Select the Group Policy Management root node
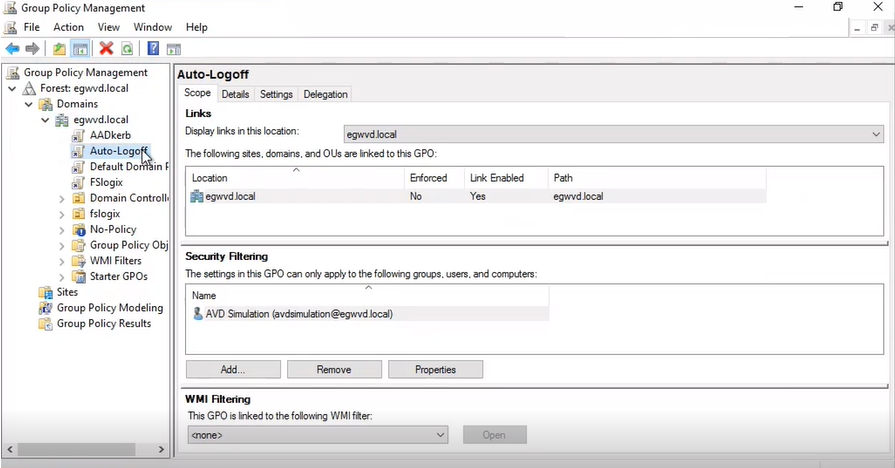This screenshot has width=895, height=468. pos(86,72)
